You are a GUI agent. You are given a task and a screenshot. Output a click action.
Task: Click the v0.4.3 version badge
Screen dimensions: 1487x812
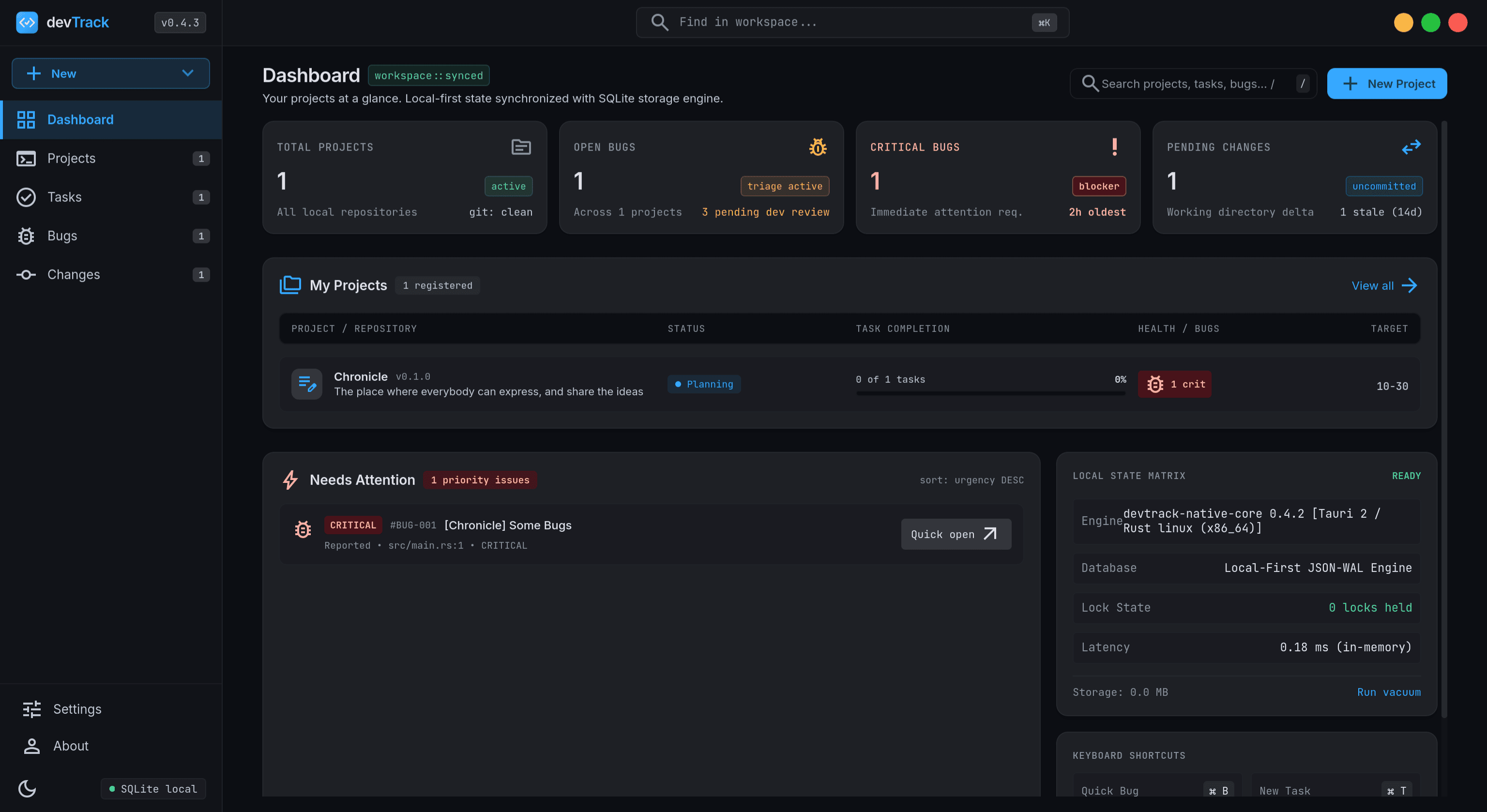pos(180,23)
